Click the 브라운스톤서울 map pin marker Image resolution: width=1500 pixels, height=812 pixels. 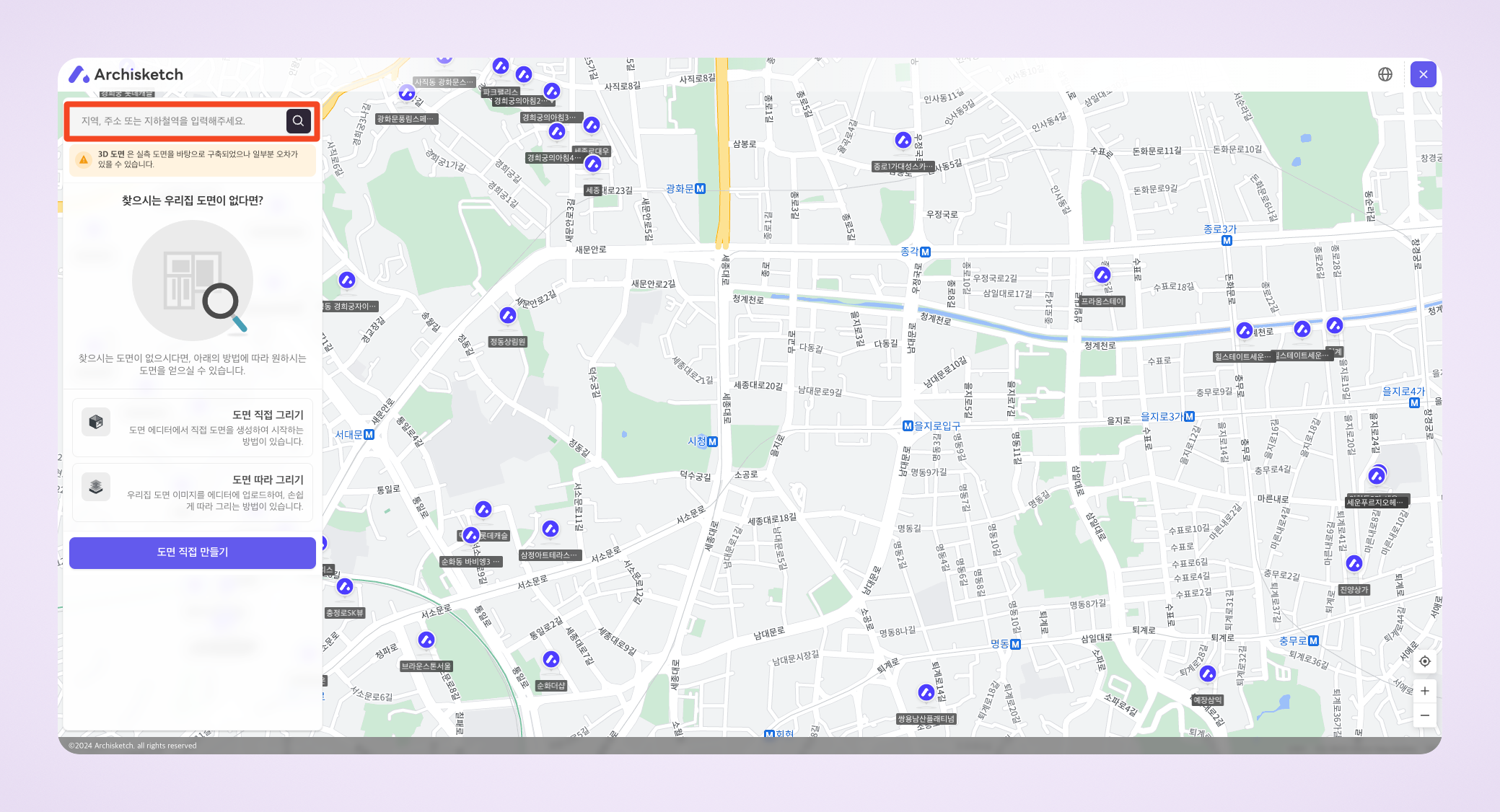426,640
